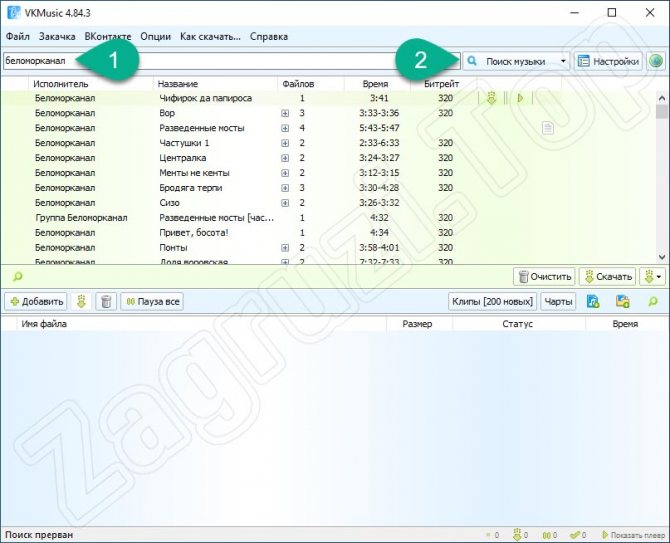The height and width of the screenshot is (543, 670).
Task: Open the Чарты button
Action: [x=558, y=302]
